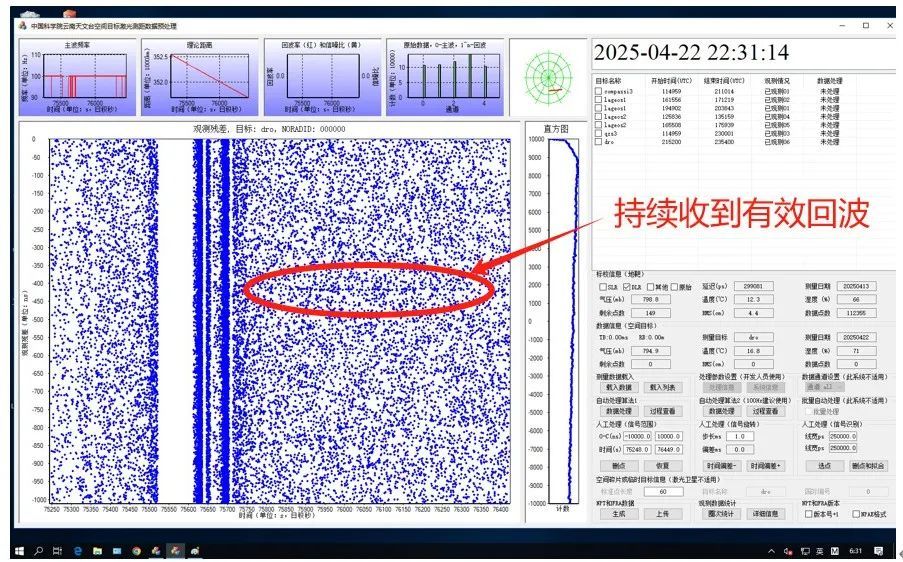Select end time 211014 in compassi3 row
The width and height of the screenshot is (903, 562).
tap(724, 91)
